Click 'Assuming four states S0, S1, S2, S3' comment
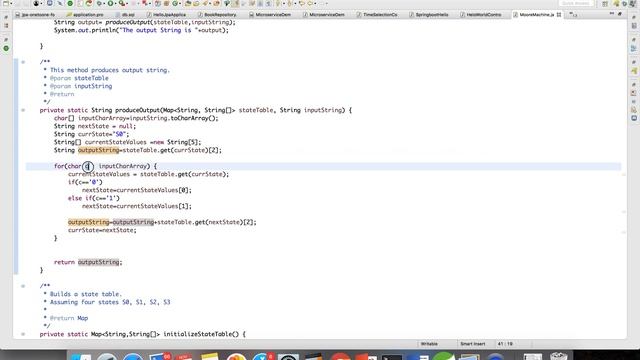This screenshot has width=640, height=360. tap(110, 302)
